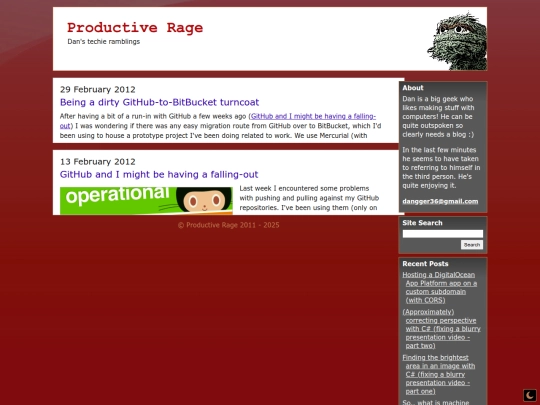Open recent post 'Hosting a DigitalOcean App Platform app'
This screenshot has height=405, width=540.
point(440,287)
